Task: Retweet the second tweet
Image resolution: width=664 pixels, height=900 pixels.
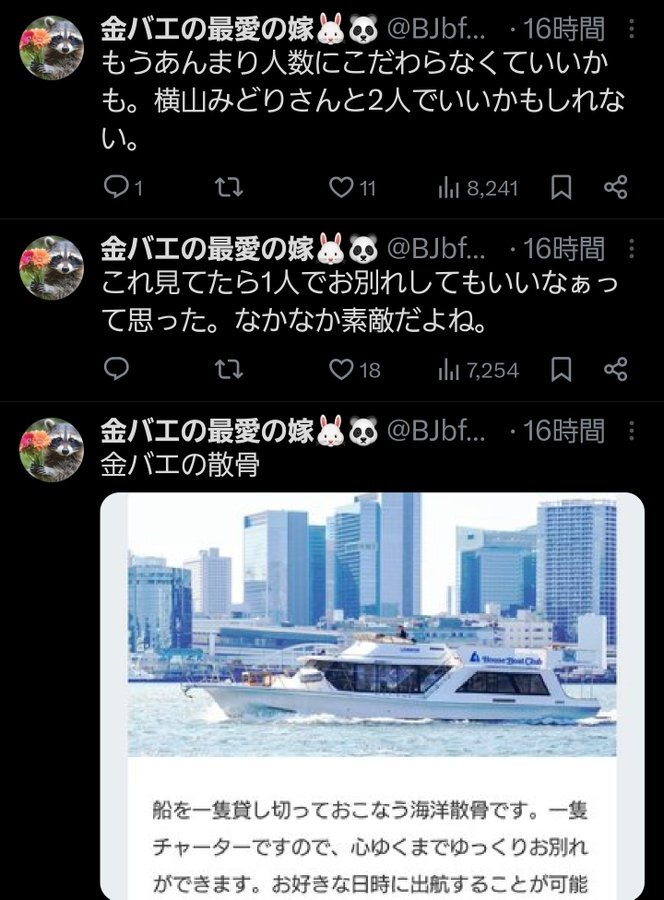Action: 228,370
